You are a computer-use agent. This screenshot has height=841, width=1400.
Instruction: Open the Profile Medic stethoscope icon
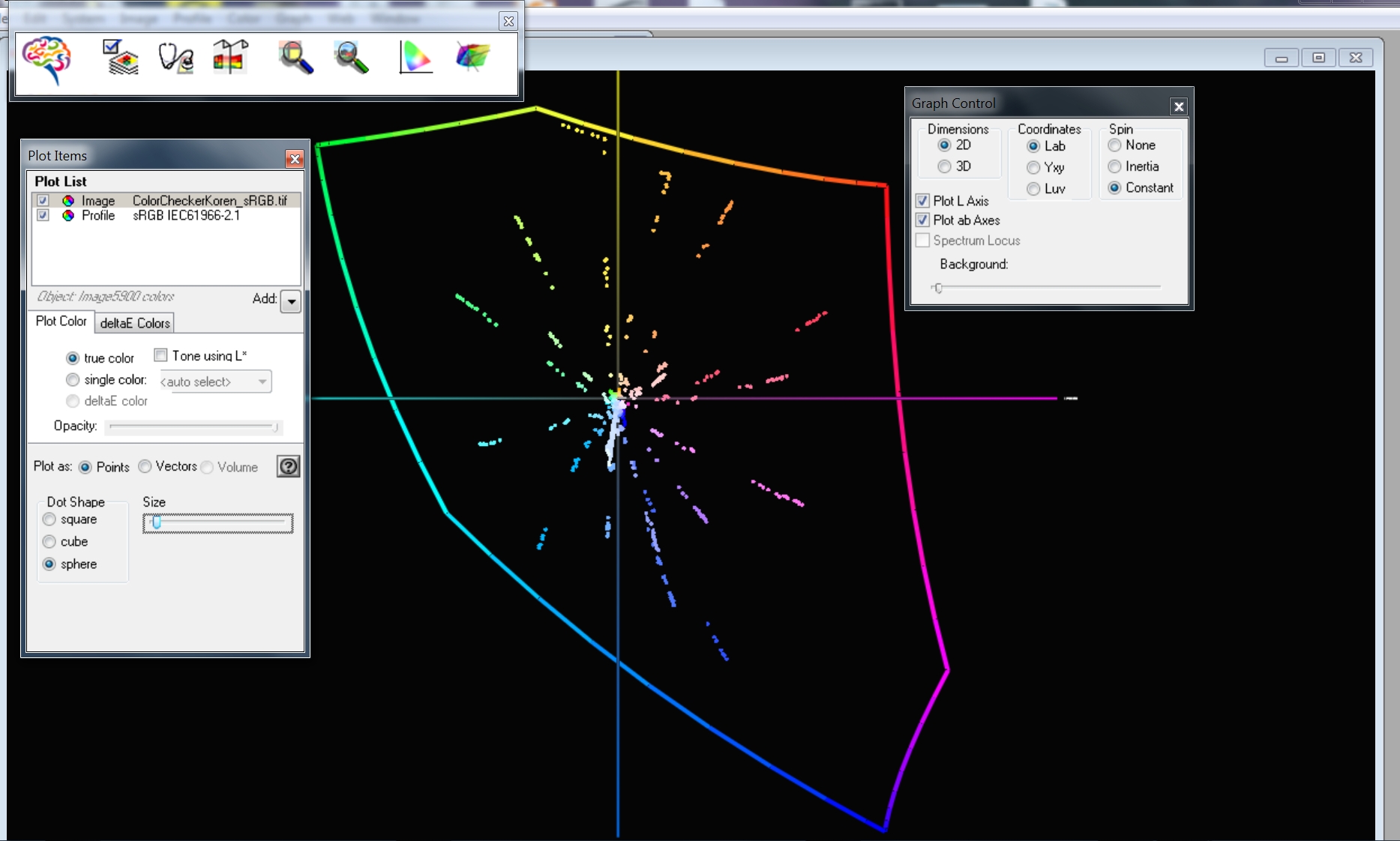click(176, 58)
